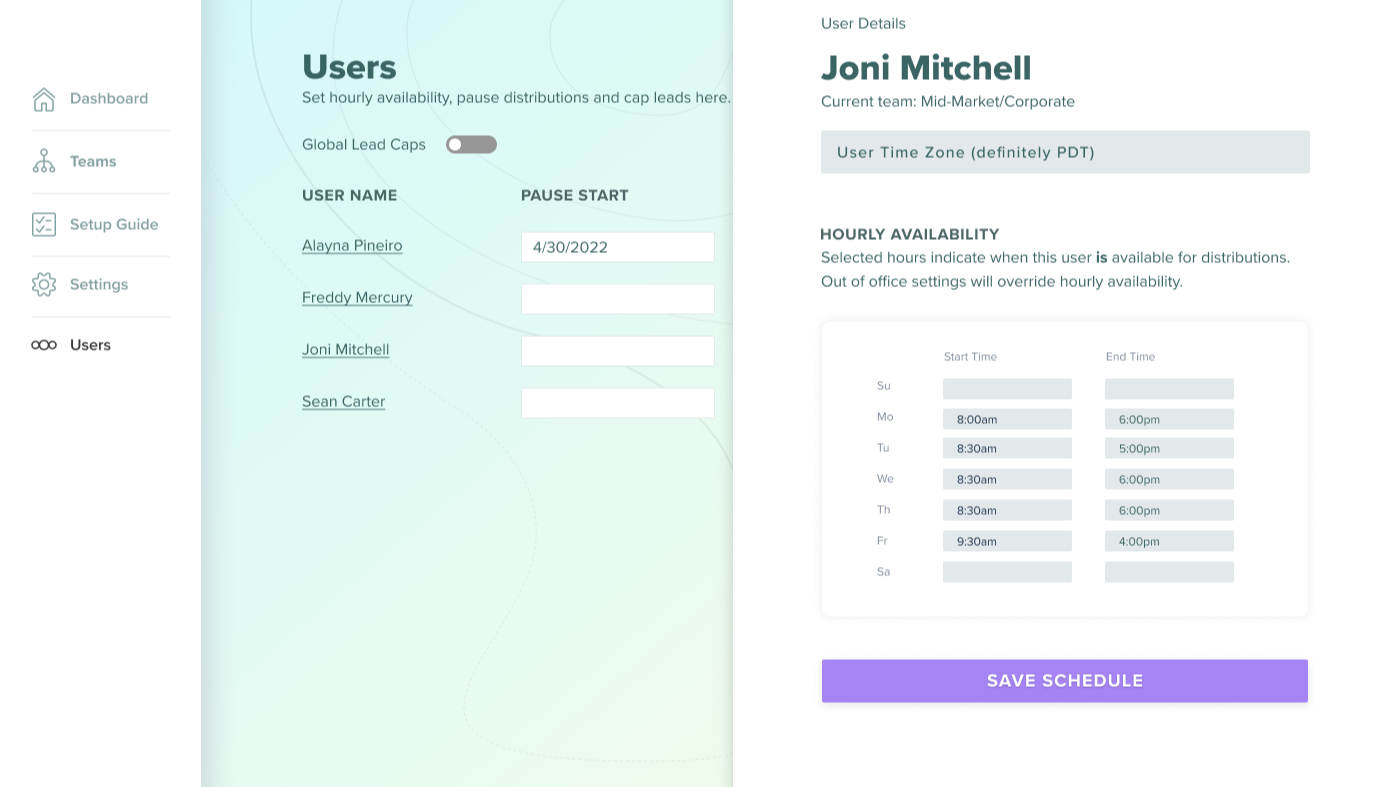This screenshot has width=1400, height=787.
Task: Open Setup Guide from sidebar menu
Action: (x=114, y=224)
